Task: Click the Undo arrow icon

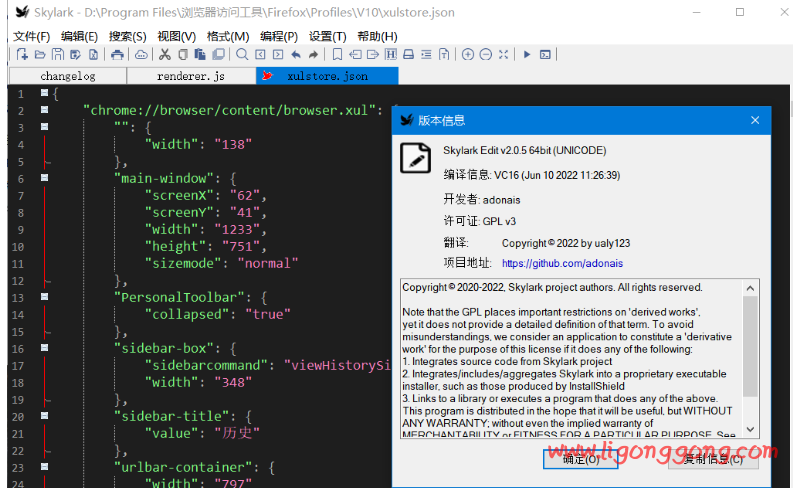Action: pyautogui.click(x=296, y=55)
